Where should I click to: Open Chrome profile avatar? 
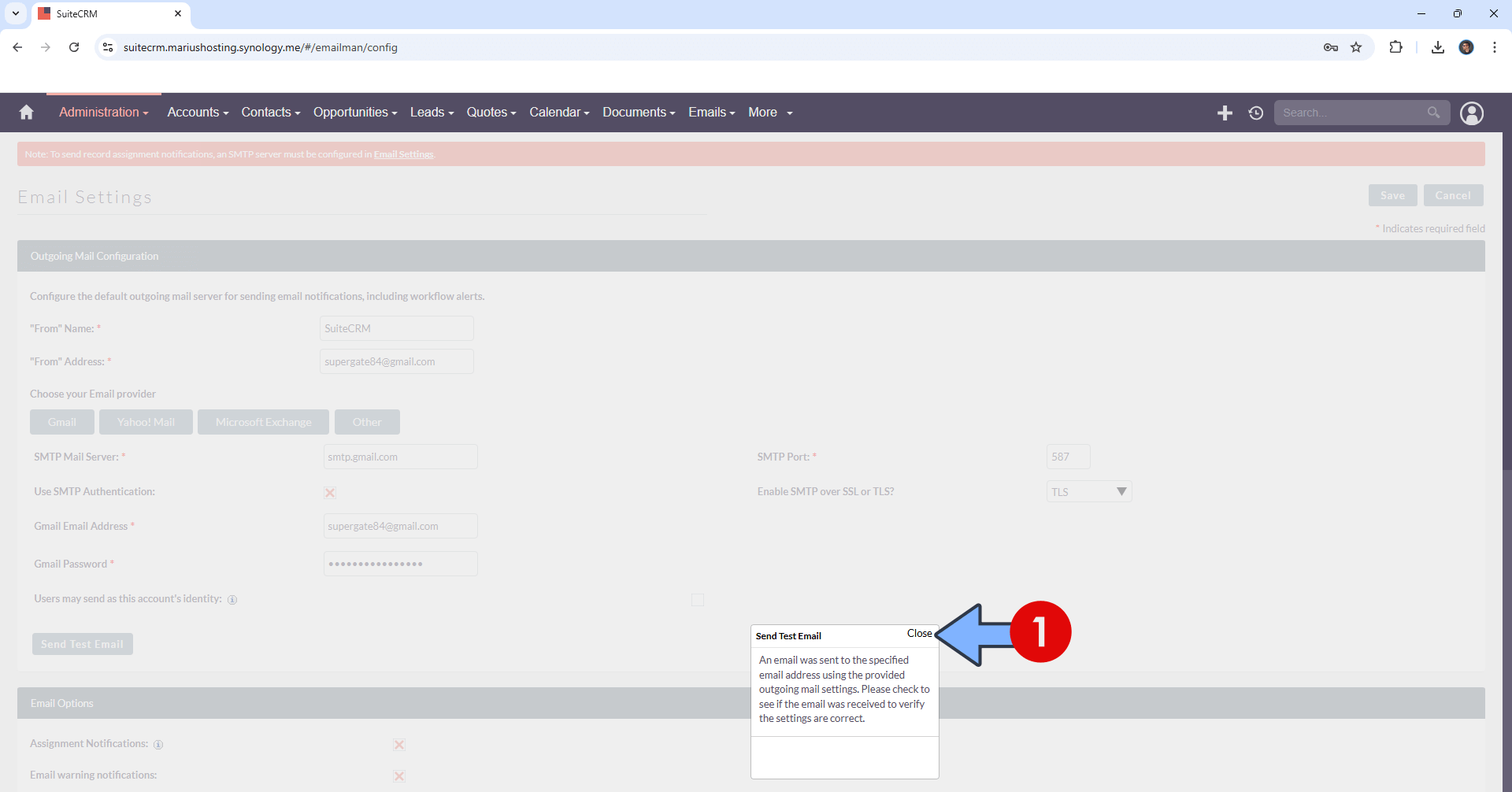tap(1466, 47)
